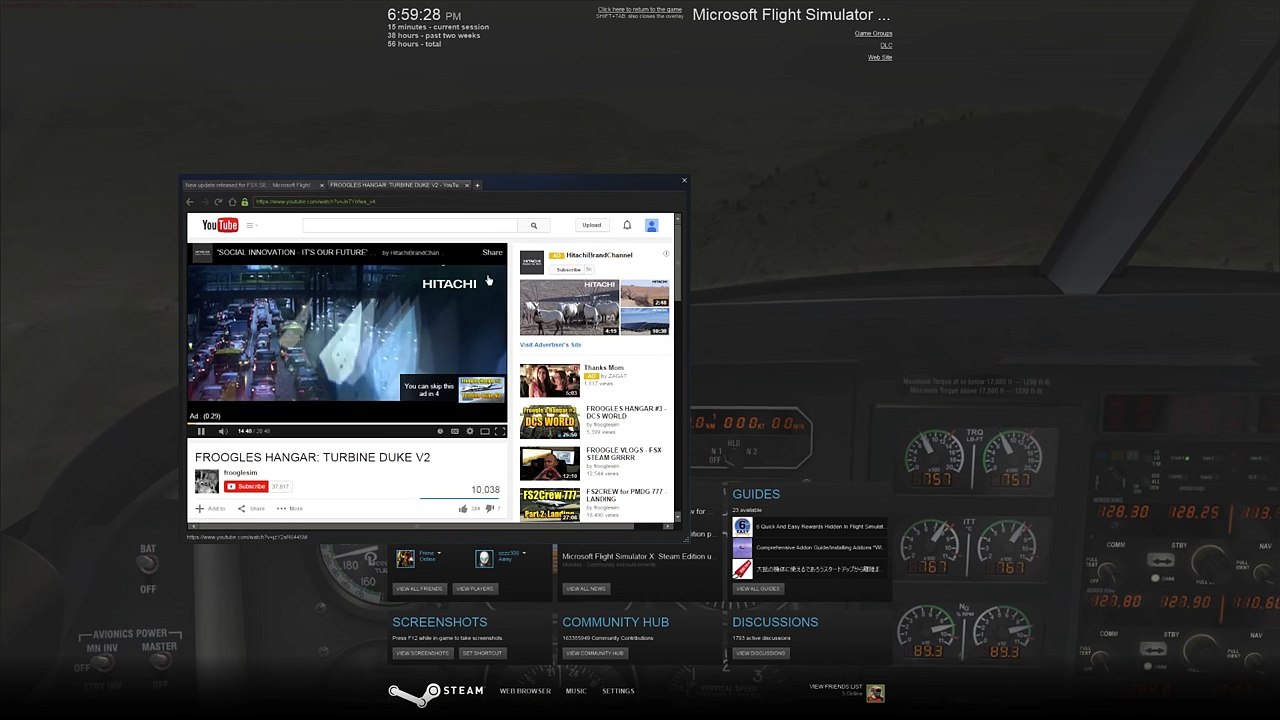Open friend avatar at View Friends List
This screenshot has height=720, width=1280.
coord(876,693)
